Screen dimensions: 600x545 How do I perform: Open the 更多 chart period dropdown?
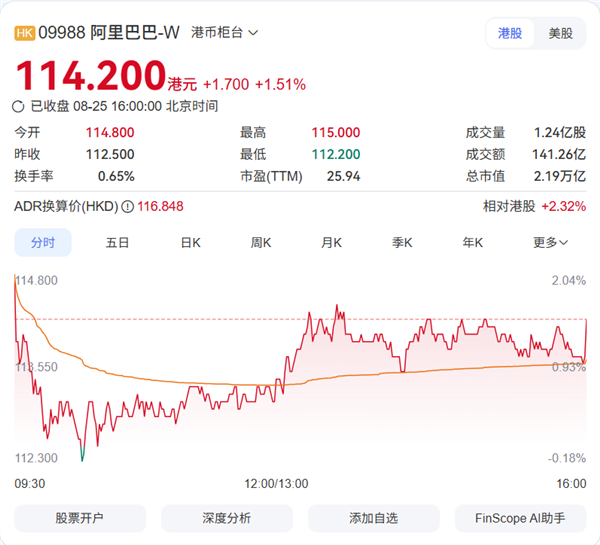(551, 243)
